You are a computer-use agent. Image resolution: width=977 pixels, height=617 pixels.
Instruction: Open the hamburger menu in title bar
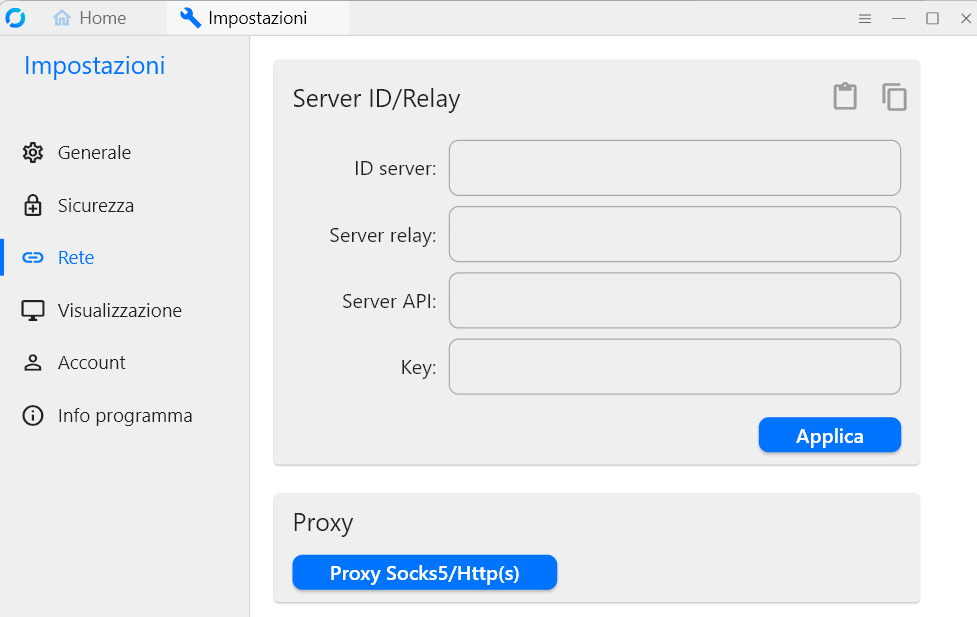point(865,19)
